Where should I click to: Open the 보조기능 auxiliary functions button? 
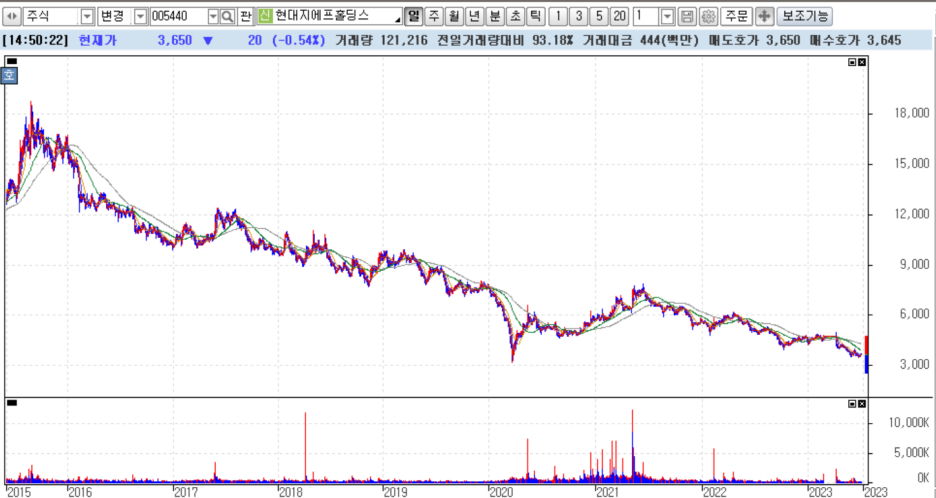click(x=804, y=17)
